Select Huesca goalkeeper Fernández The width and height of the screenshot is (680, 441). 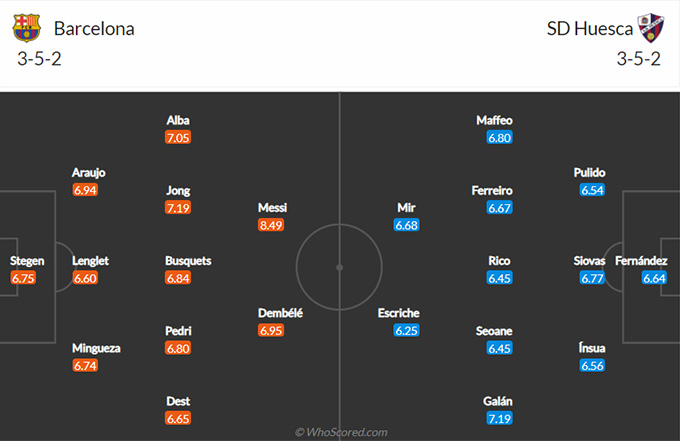coord(641,261)
